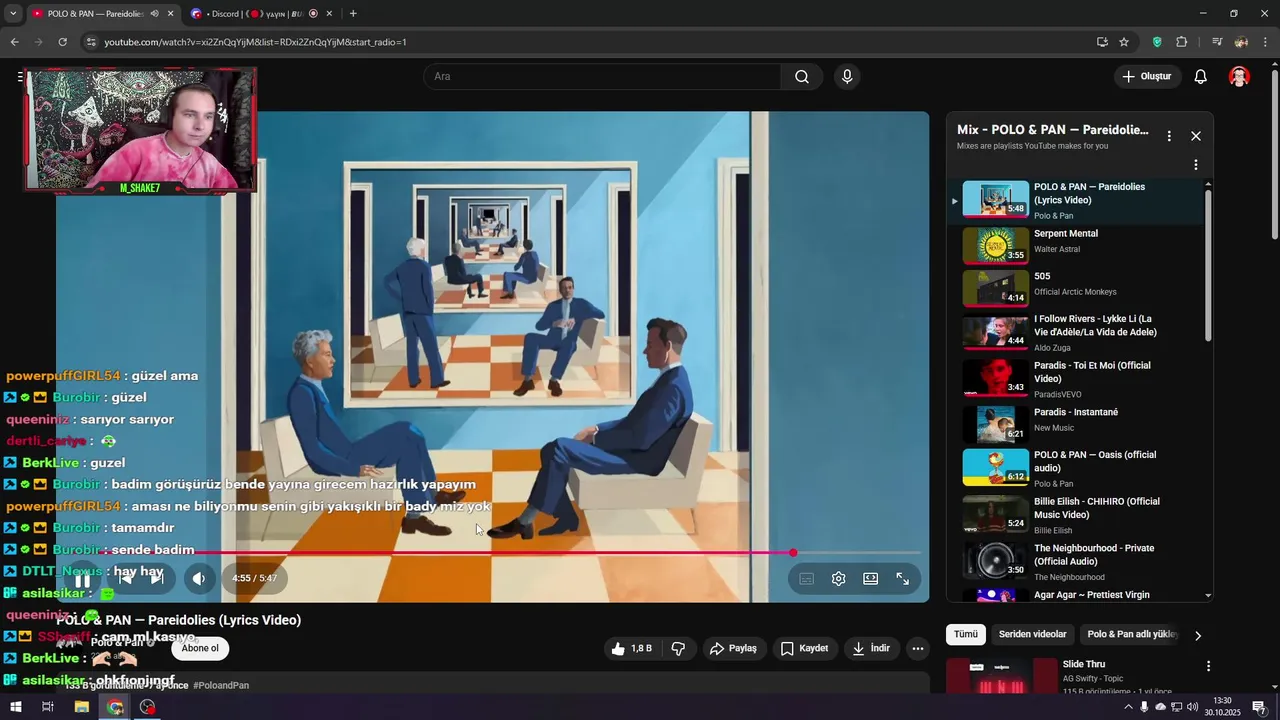Viewport: 1280px width, 720px height.
Task: Share the video via Paylaş
Action: coord(733,649)
